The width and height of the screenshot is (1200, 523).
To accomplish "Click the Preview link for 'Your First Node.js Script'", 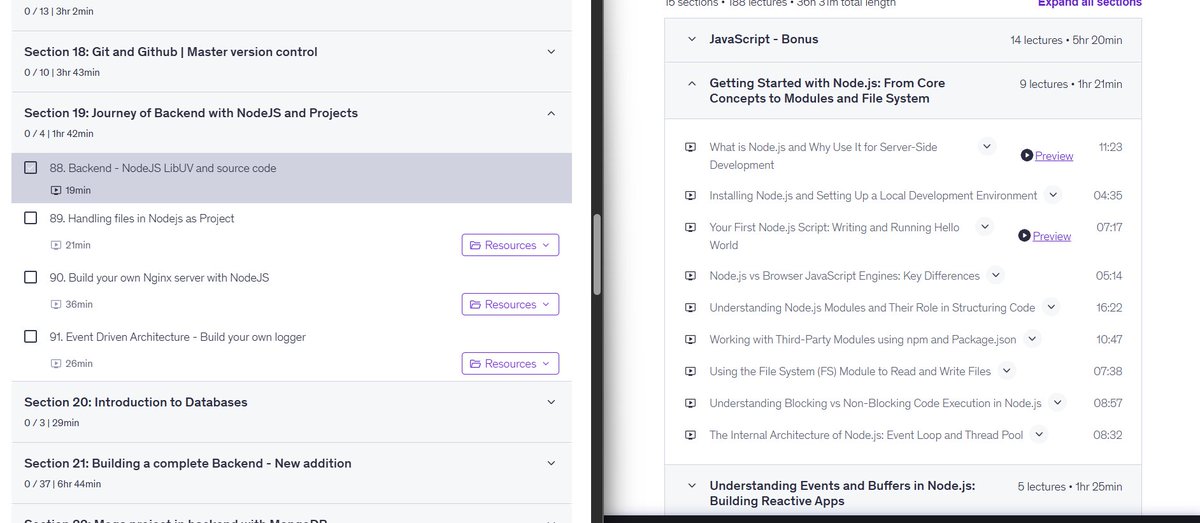I will click(x=1052, y=236).
